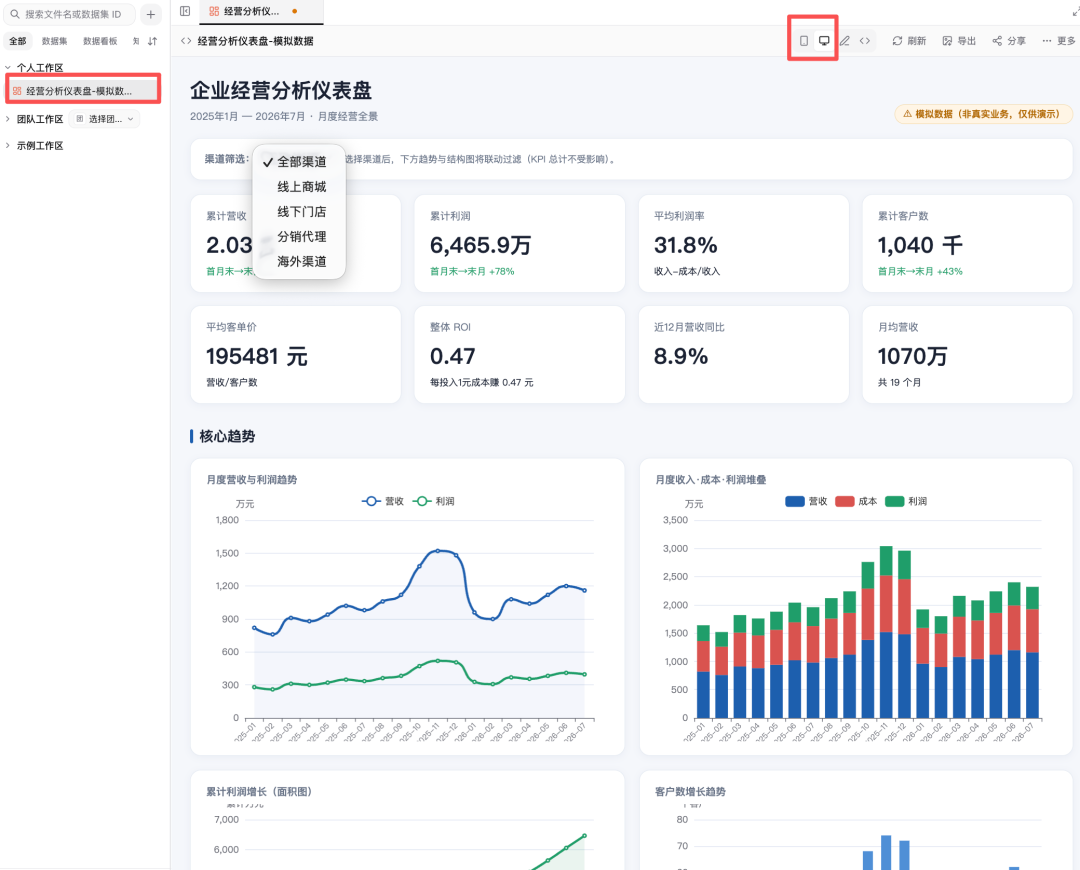Export the dashboard via 导出

[959, 41]
